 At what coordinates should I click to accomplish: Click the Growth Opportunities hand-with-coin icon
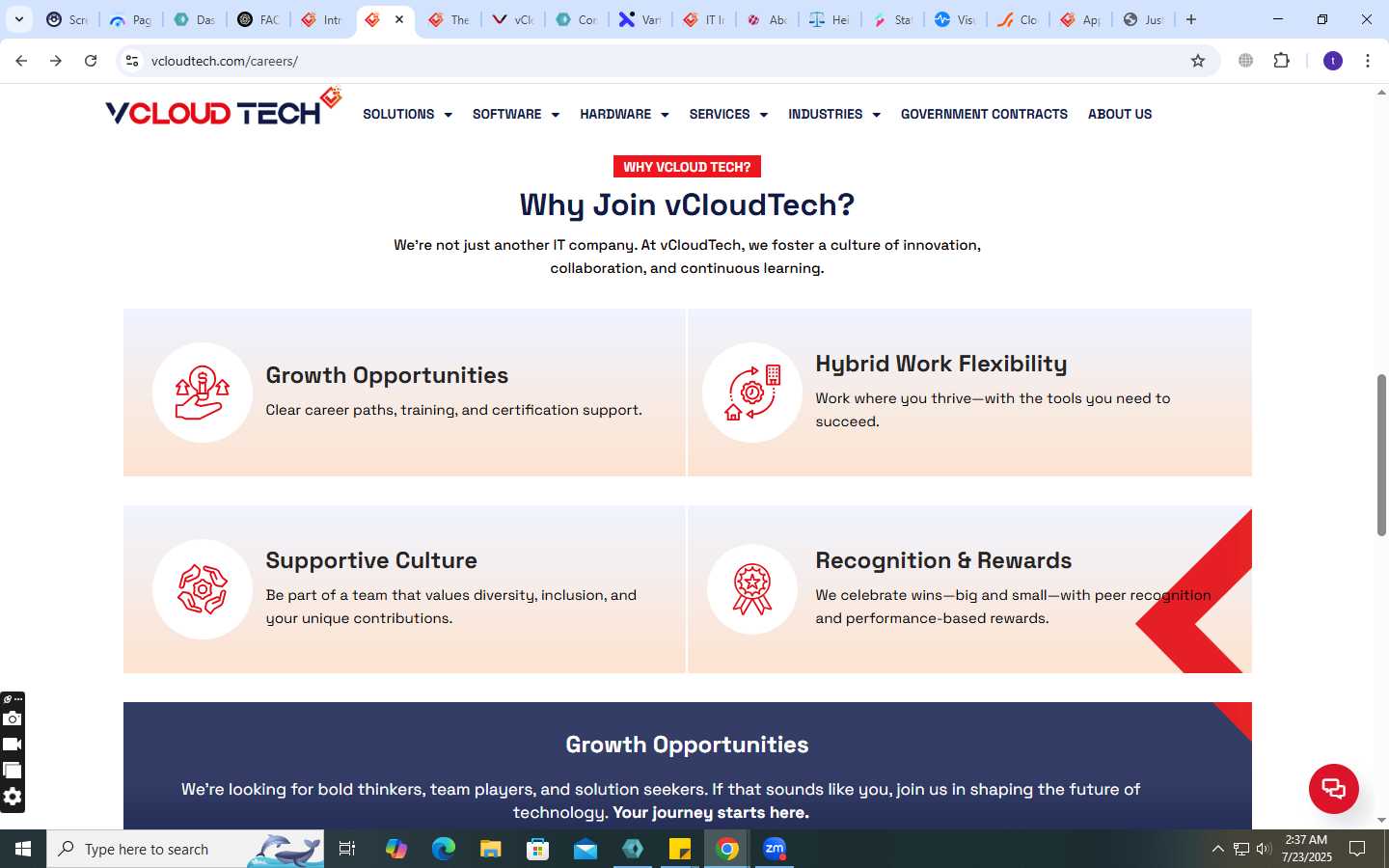(x=203, y=393)
